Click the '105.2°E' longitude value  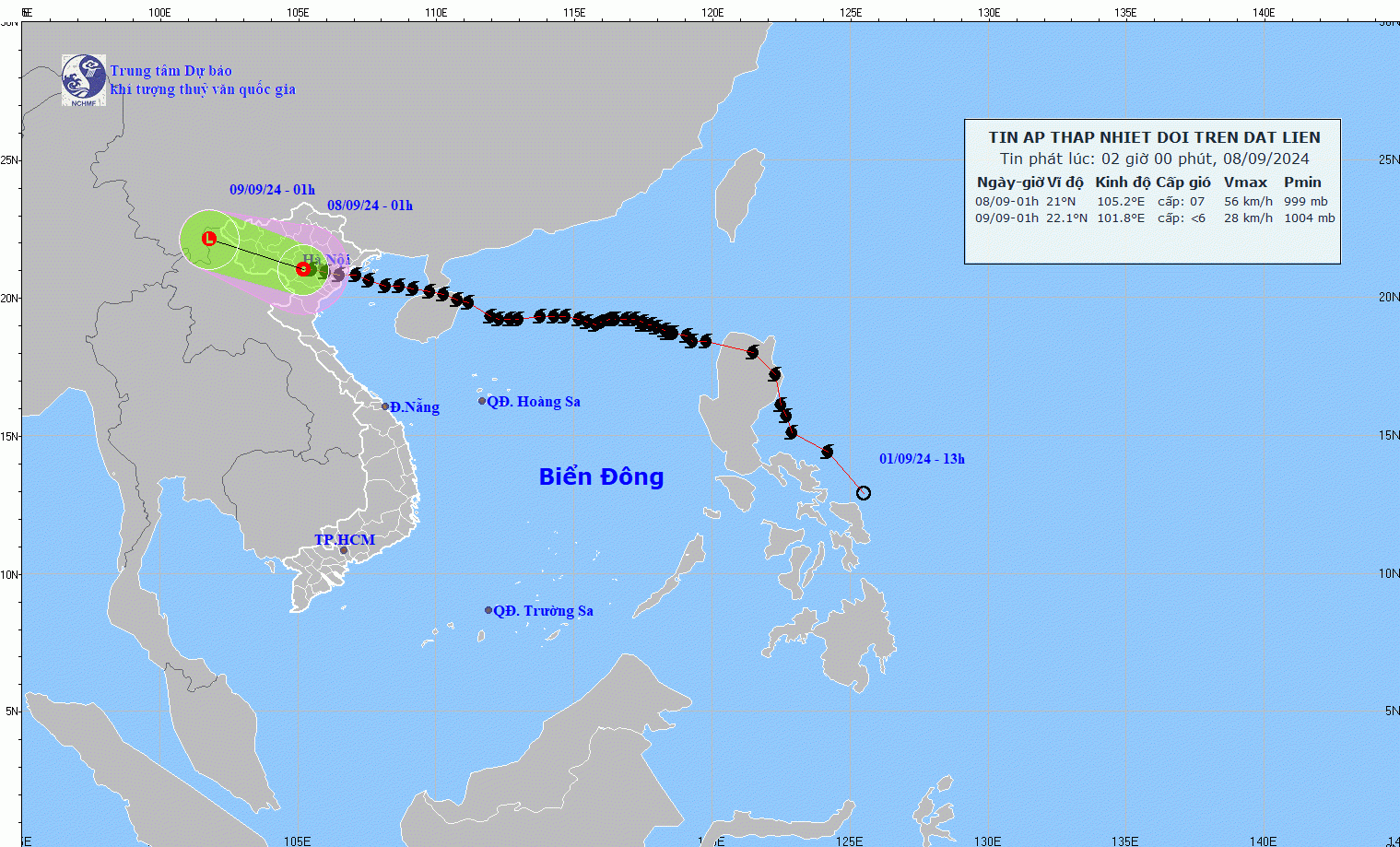tap(1121, 202)
